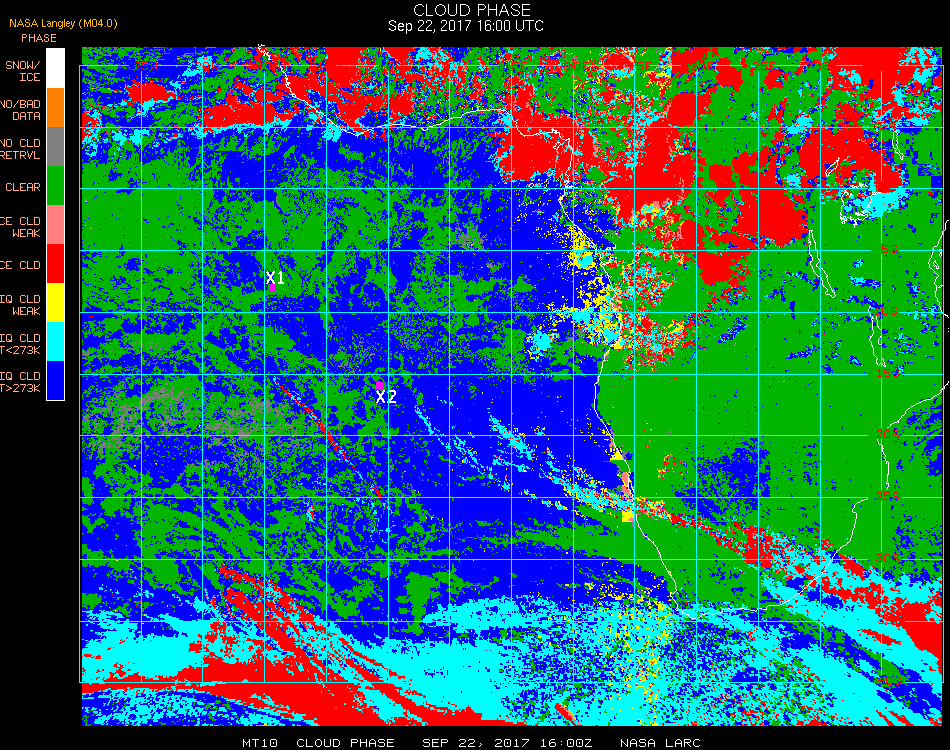Click the LIQ CLD WEAK legend label
Image resolution: width=950 pixels, height=750 pixels.
(x=21, y=305)
